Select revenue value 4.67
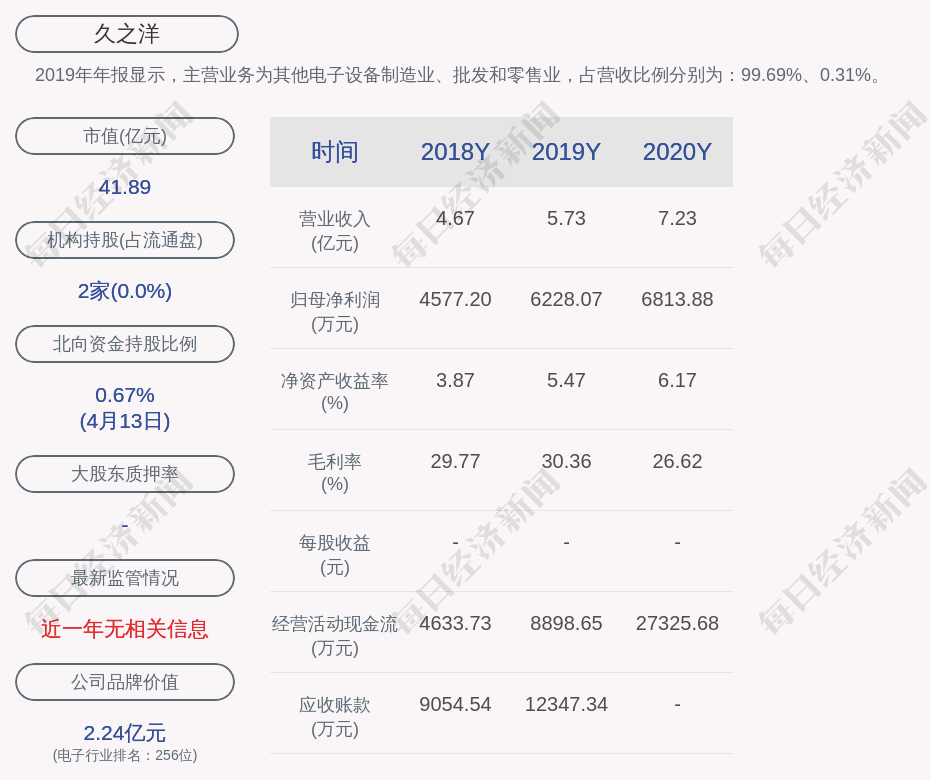Screen dimensions: 930x780 (x=455, y=218)
